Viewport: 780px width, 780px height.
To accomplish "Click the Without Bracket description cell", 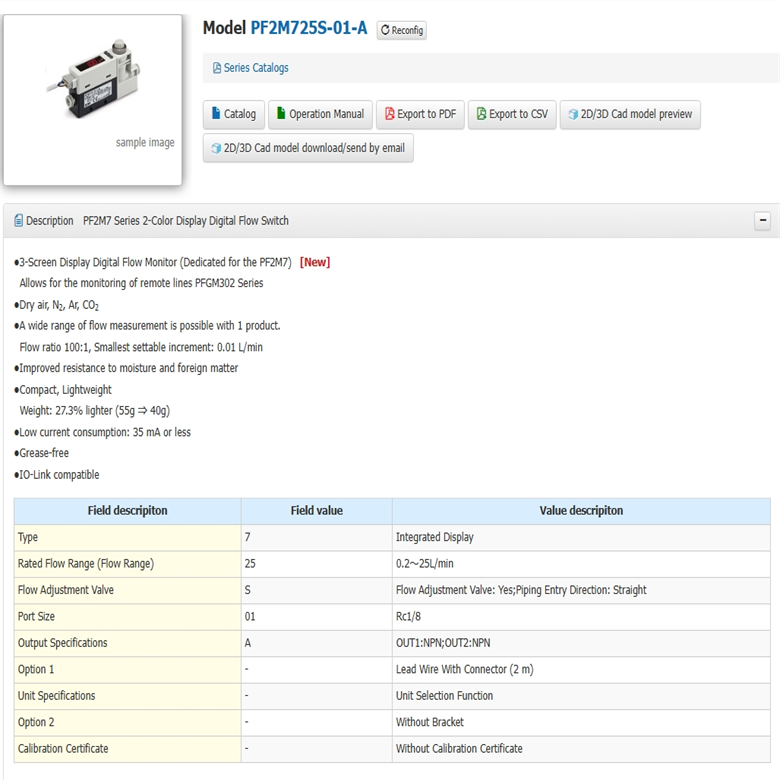I will pyautogui.click(x=581, y=722).
